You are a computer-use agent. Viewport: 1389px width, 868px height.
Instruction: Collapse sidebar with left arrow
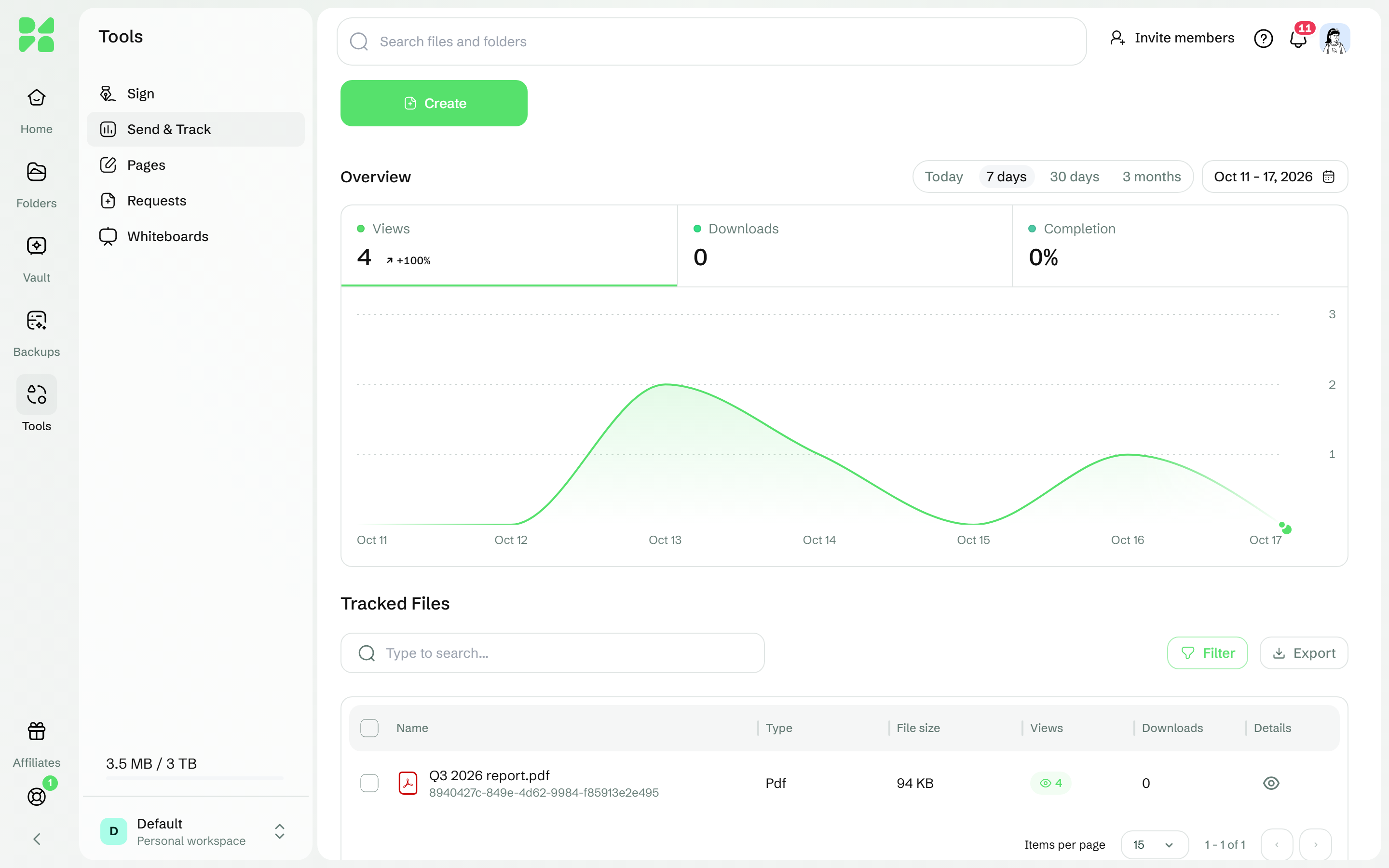point(36,839)
